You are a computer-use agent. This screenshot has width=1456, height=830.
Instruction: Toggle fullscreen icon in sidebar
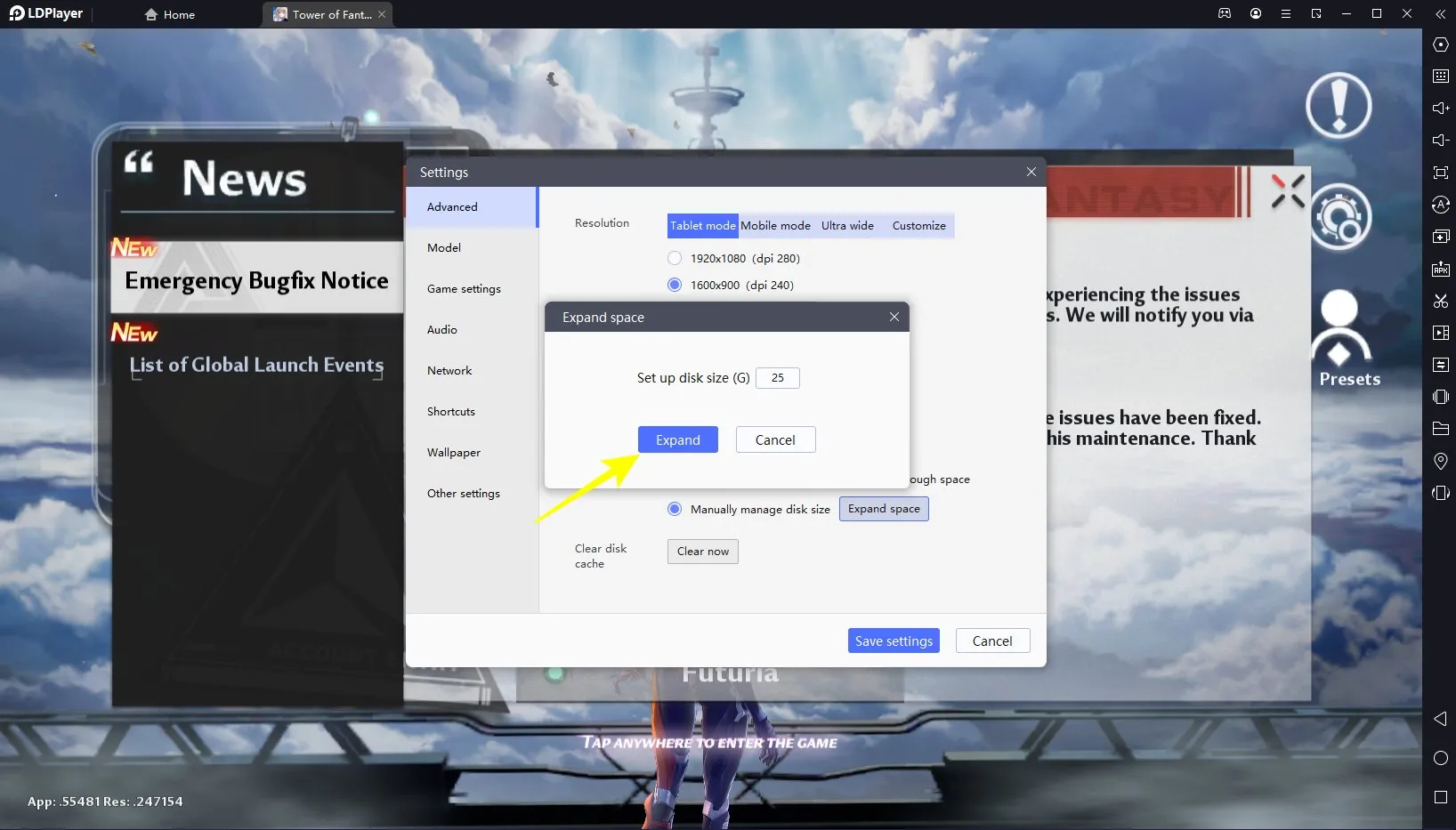point(1440,173)
